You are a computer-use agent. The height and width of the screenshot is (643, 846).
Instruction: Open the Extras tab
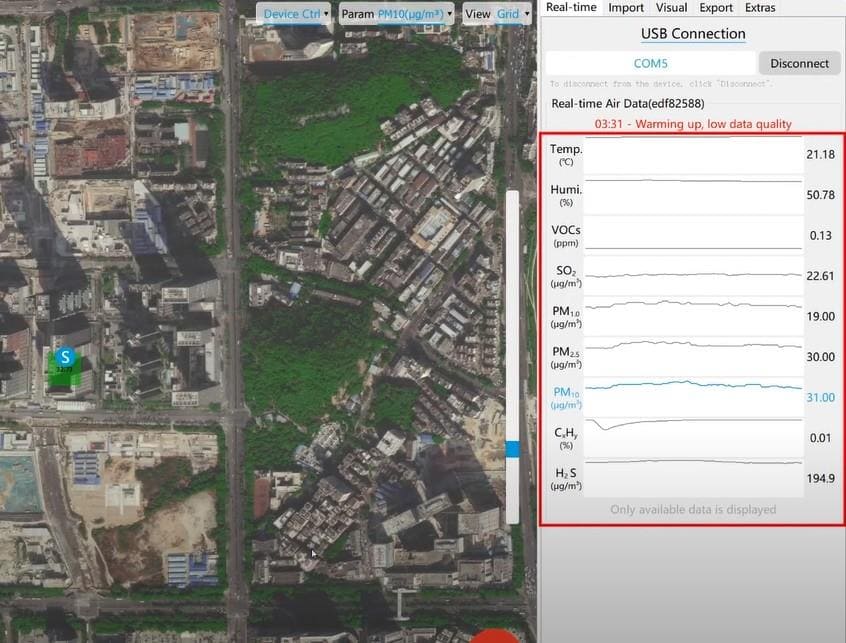(760, 8)
